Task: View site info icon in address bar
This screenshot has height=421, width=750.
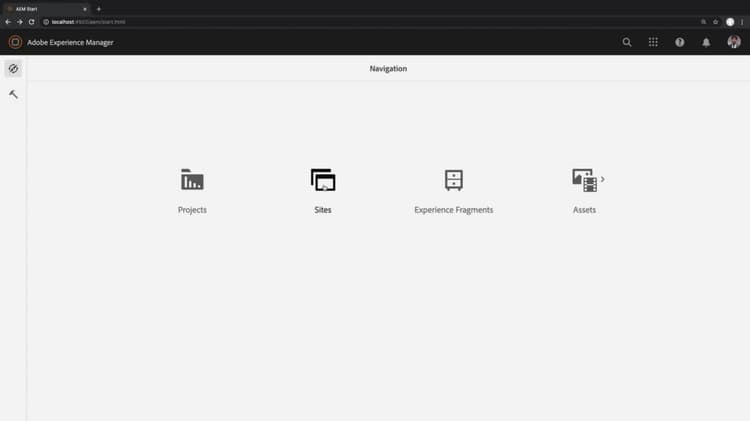Action: pyautogui.click(x=46, y=22)
